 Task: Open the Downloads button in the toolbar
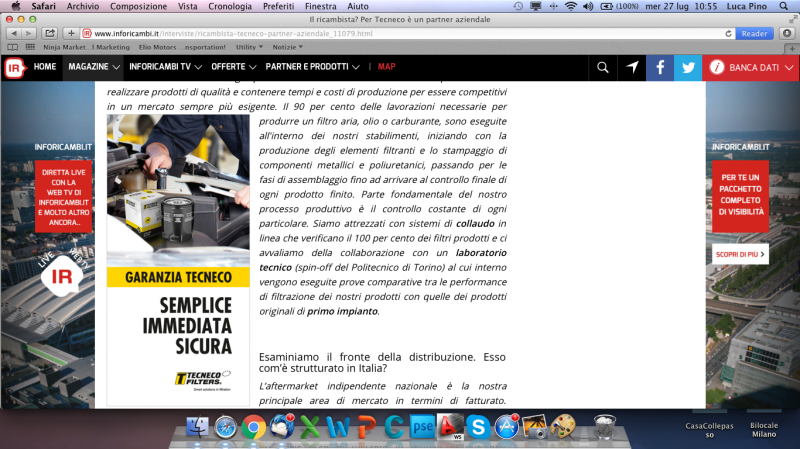(787, 33)
